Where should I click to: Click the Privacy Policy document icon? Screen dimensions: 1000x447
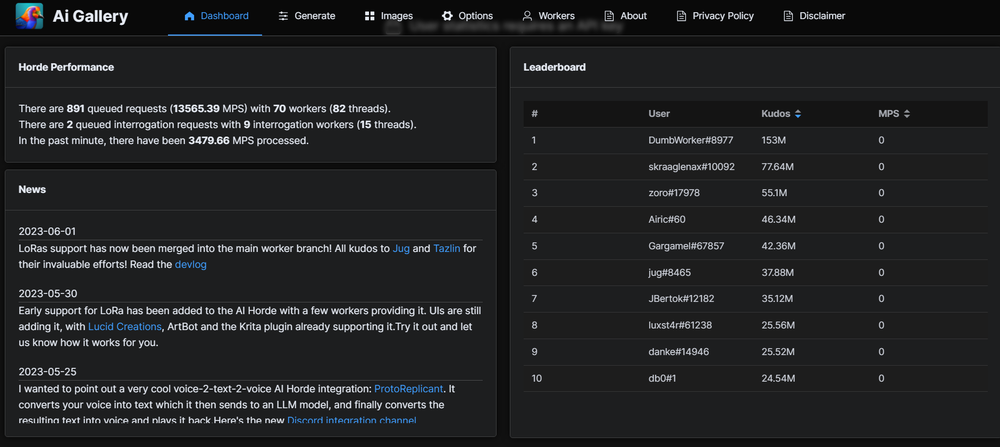[681, 16]
